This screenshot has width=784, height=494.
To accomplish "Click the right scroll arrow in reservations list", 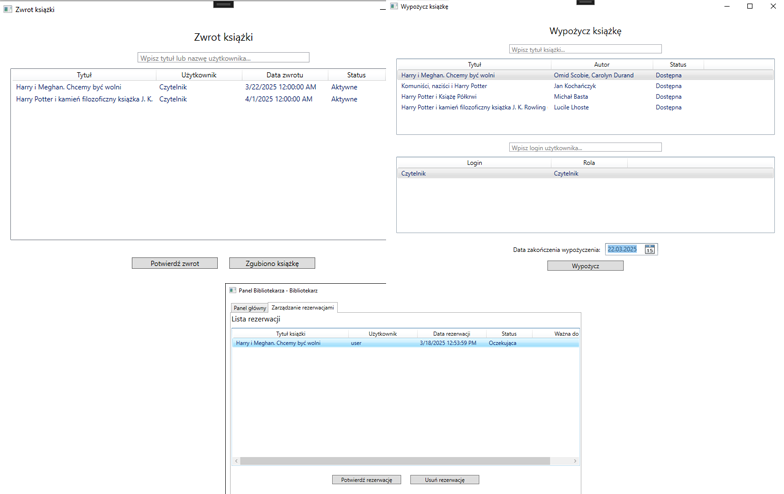I will (x=575, y=461).
